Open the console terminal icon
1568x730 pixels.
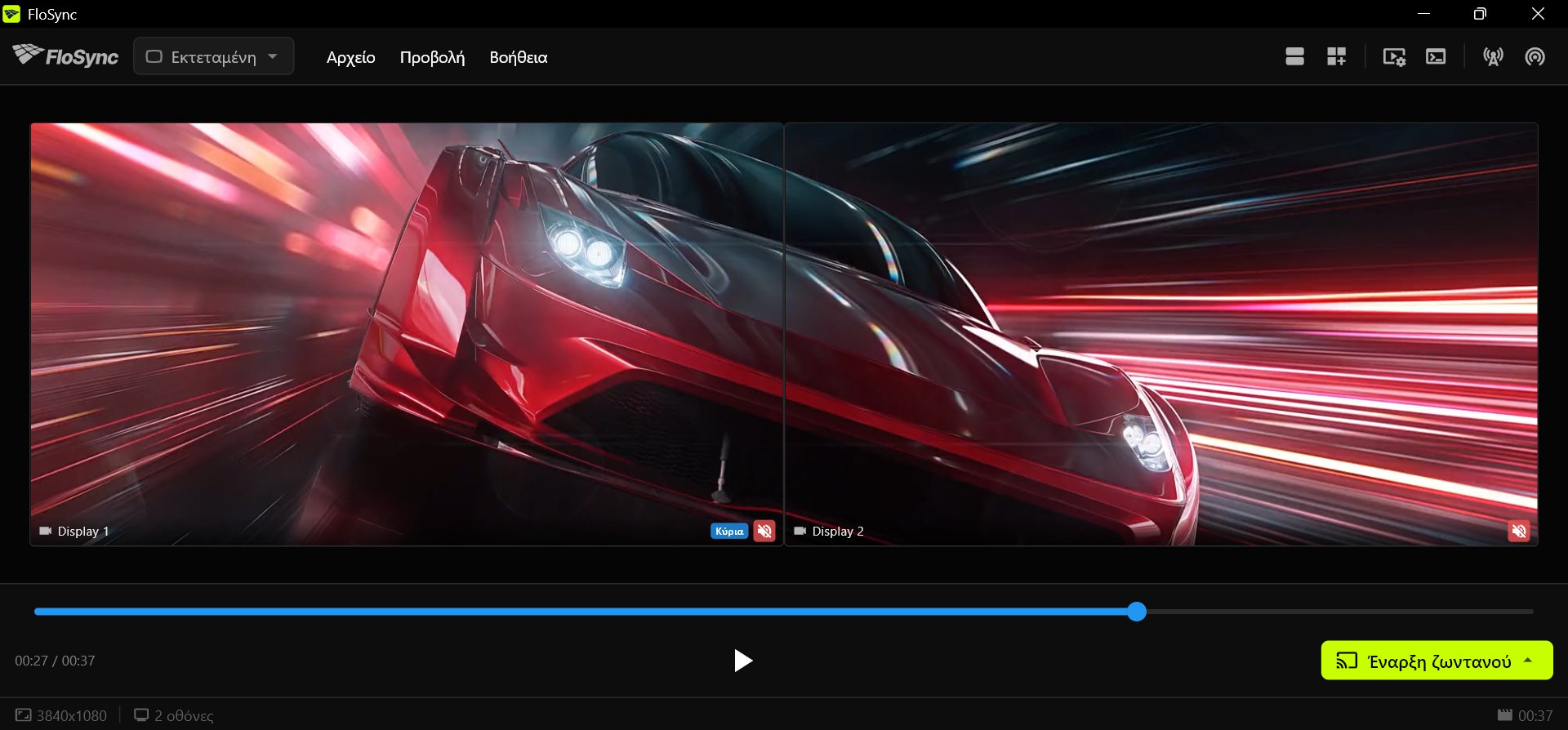(1436, 56)
